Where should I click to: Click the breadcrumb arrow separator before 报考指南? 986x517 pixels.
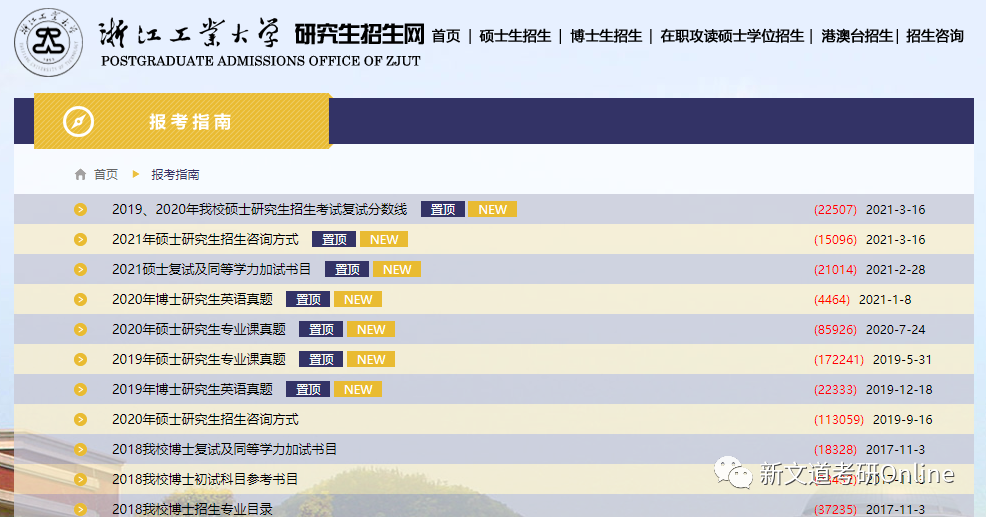point(136,174)
